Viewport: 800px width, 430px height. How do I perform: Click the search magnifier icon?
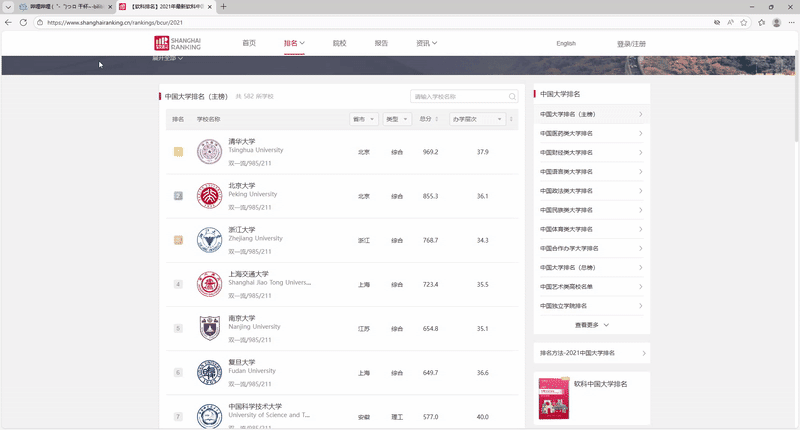[512, 96]
